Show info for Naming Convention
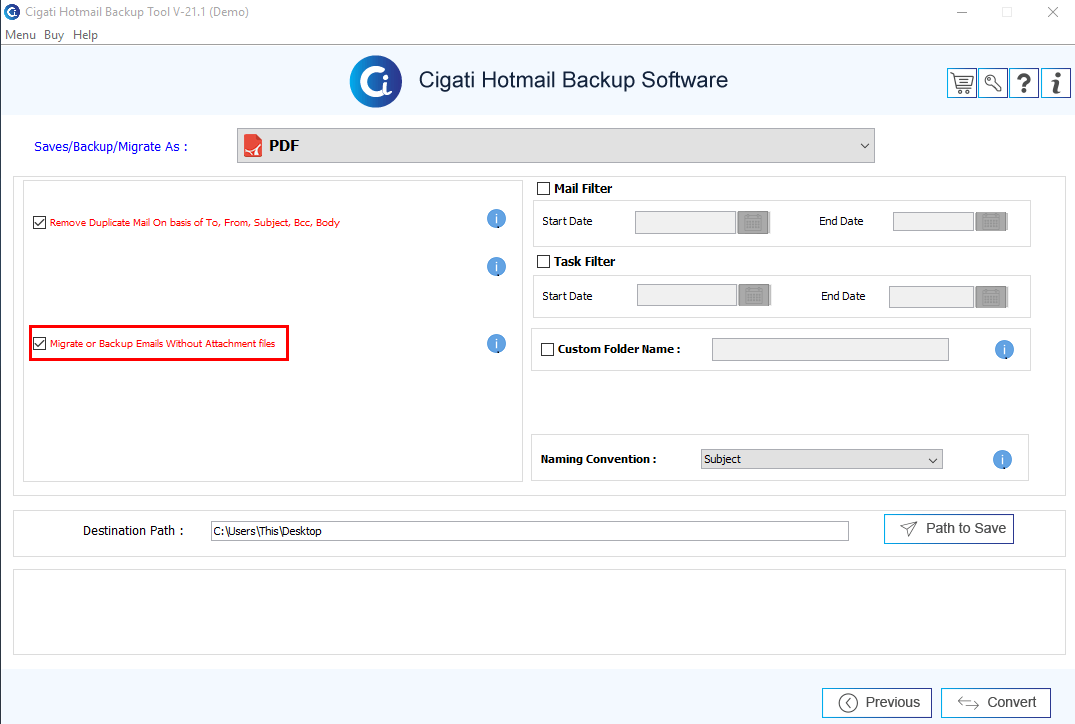The width and height of the screenshot is (1075, 724). click(x=1002, y=459)
